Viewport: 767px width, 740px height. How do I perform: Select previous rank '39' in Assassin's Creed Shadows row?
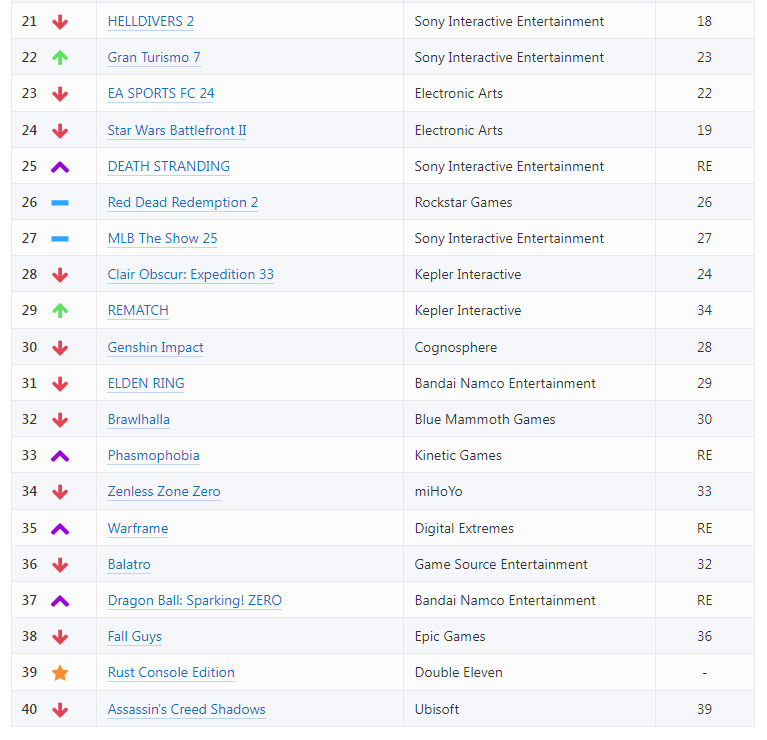(x=704, y=709)
